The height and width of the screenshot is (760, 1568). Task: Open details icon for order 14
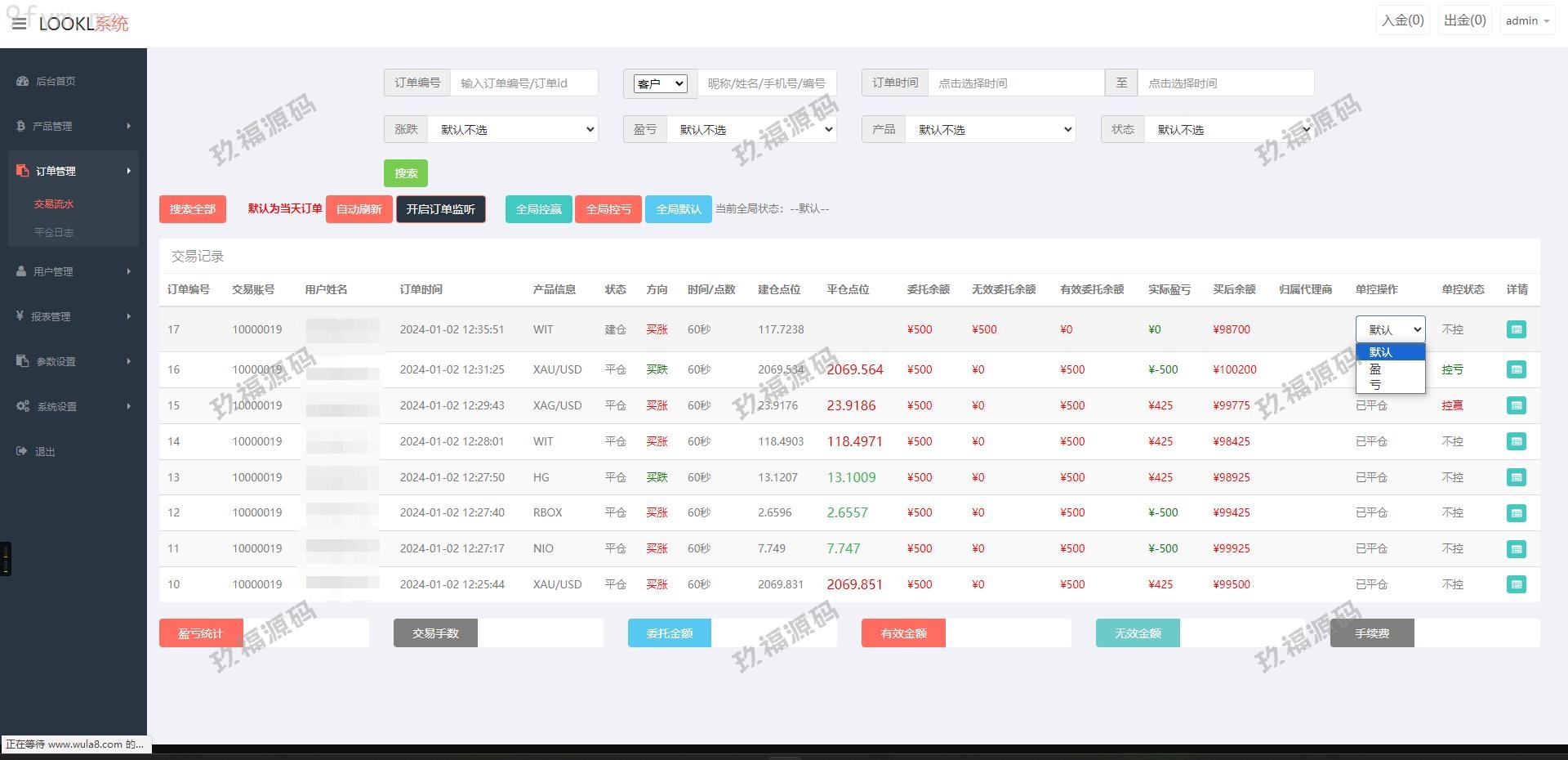pyautogui.click(x=1516, y=441)
